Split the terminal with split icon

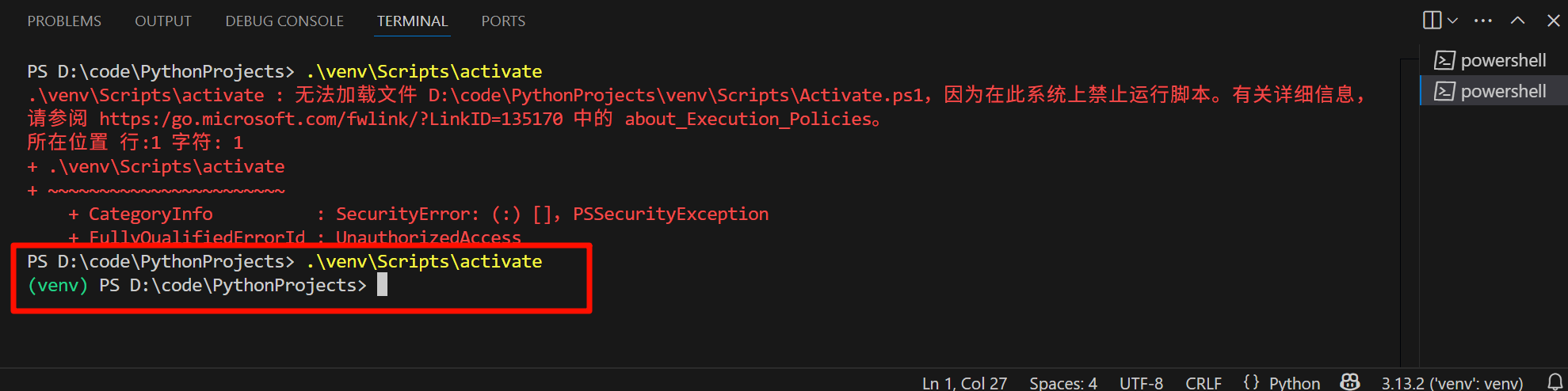(x=1432, y=21)
